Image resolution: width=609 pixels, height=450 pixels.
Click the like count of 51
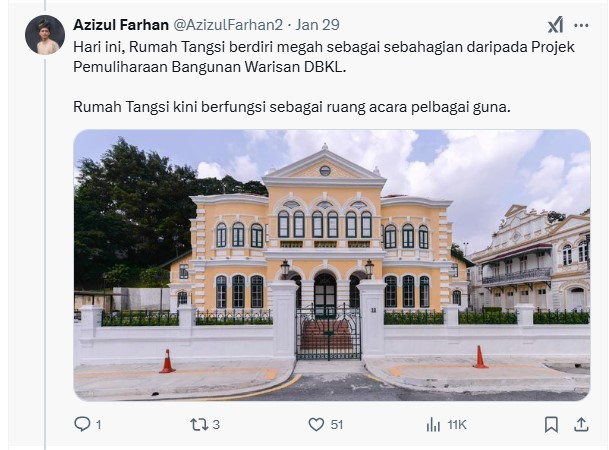[x=337, y=425]
